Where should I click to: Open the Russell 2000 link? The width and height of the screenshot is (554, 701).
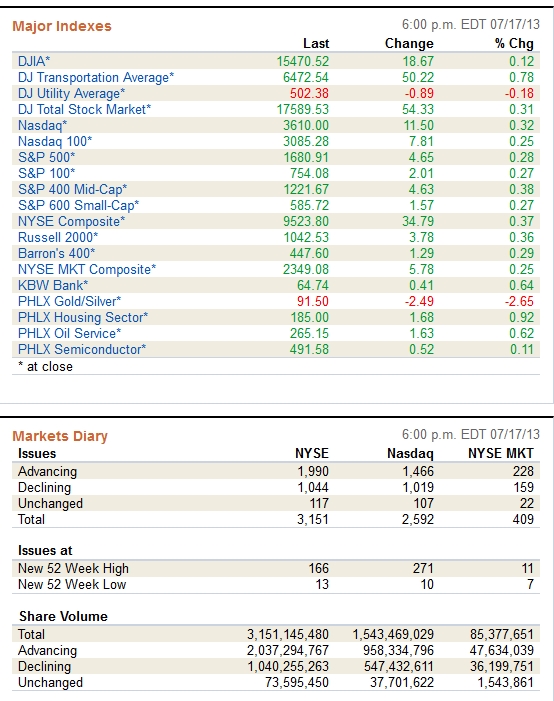(x=58, y=237)
